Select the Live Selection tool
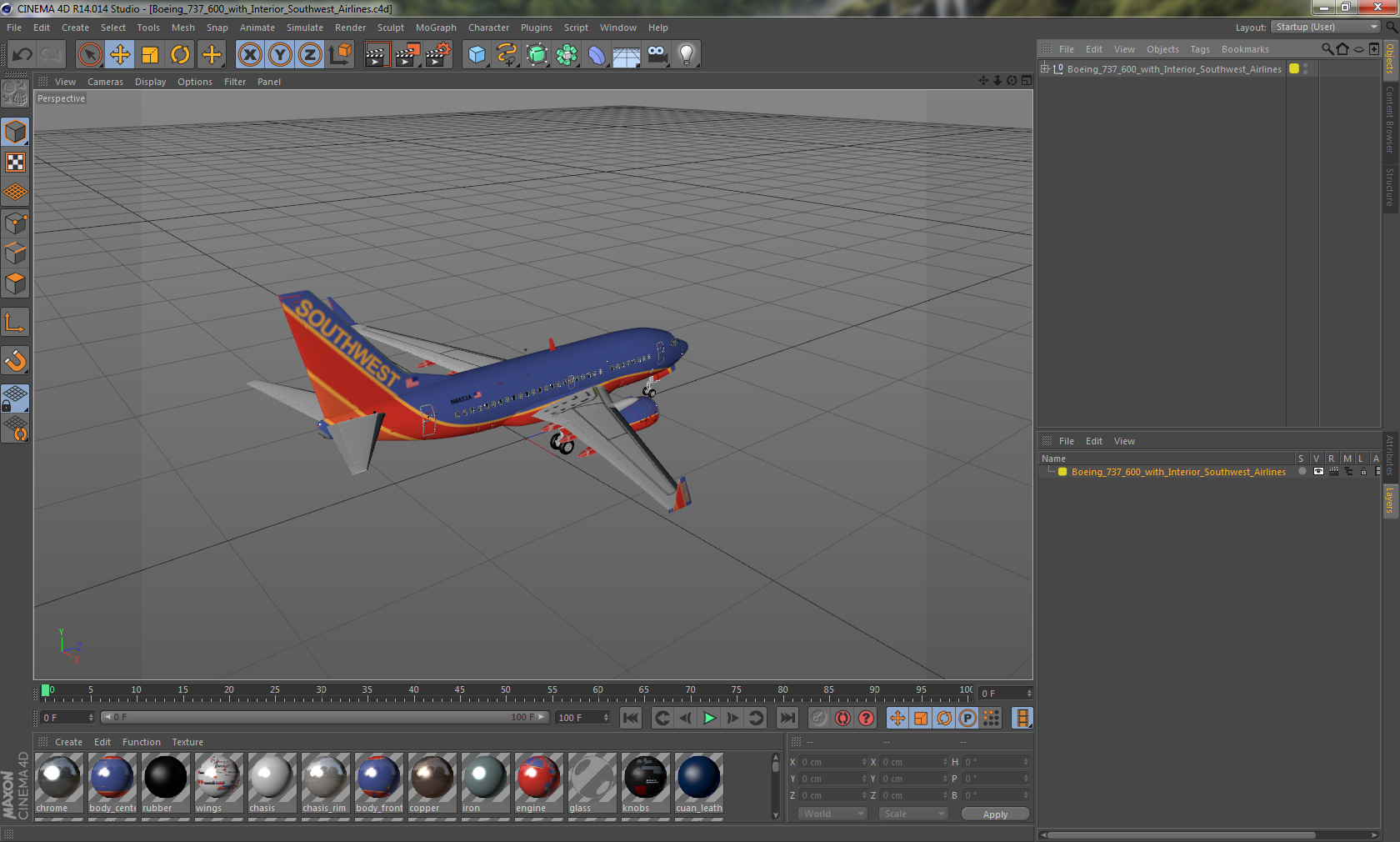Screen dimensions: 1400x842 pos(89,55)
